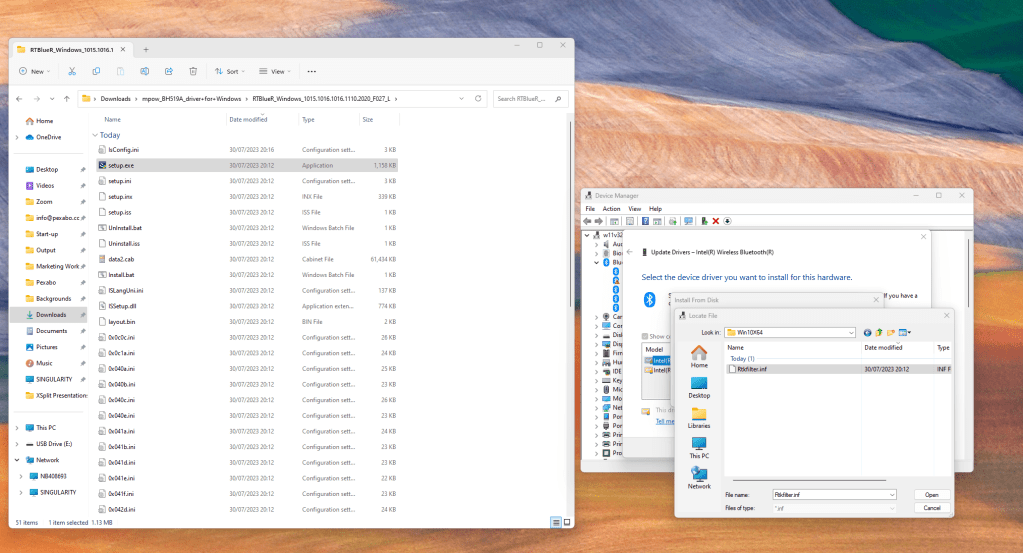
Task: Open Device Manager View menu
Action: click(634, 209)
